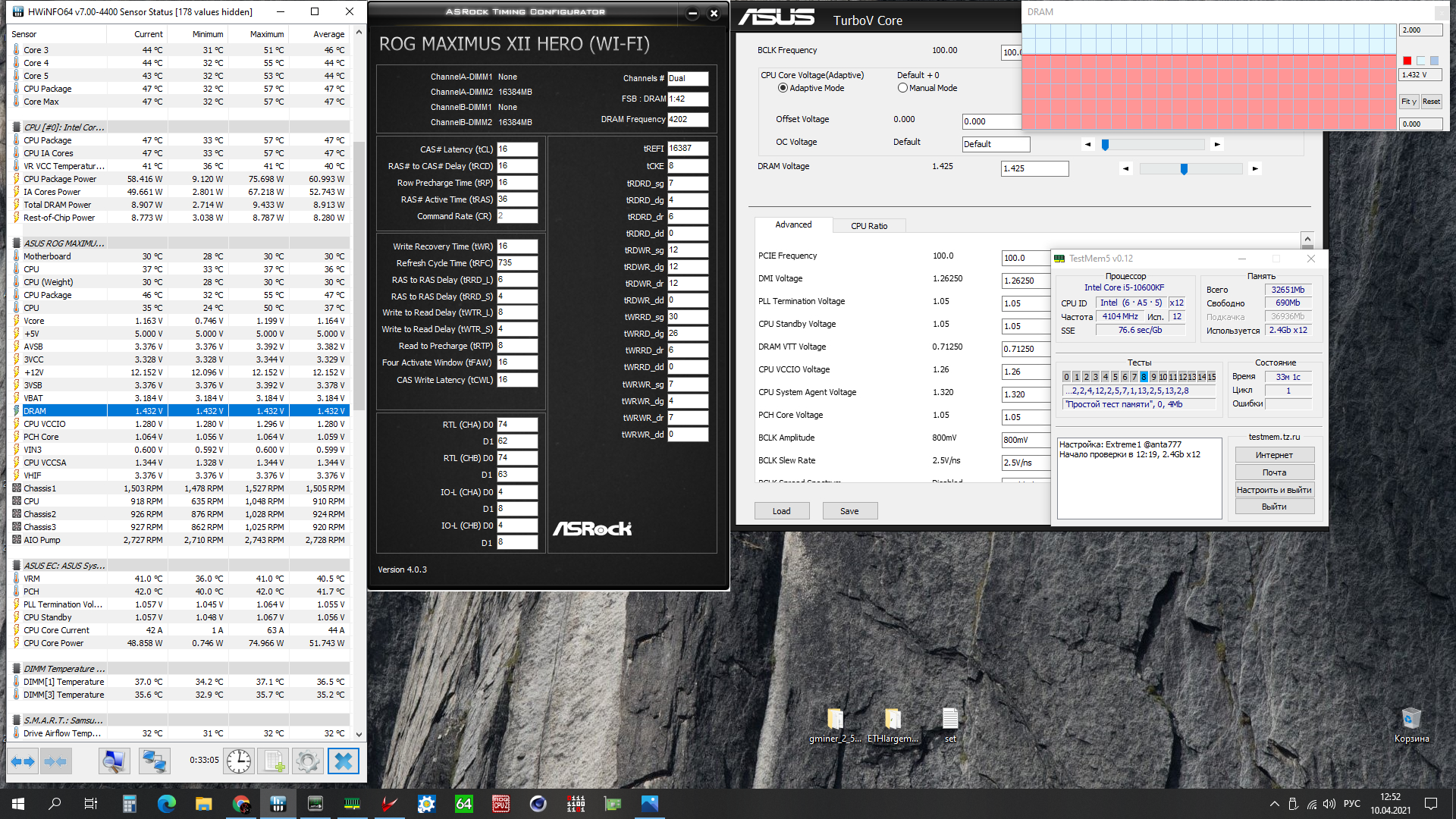This screenshot has width=1456, height=819.
Task: Click the HWiNFO clock reset timer icon
Action: click(239, 761)
